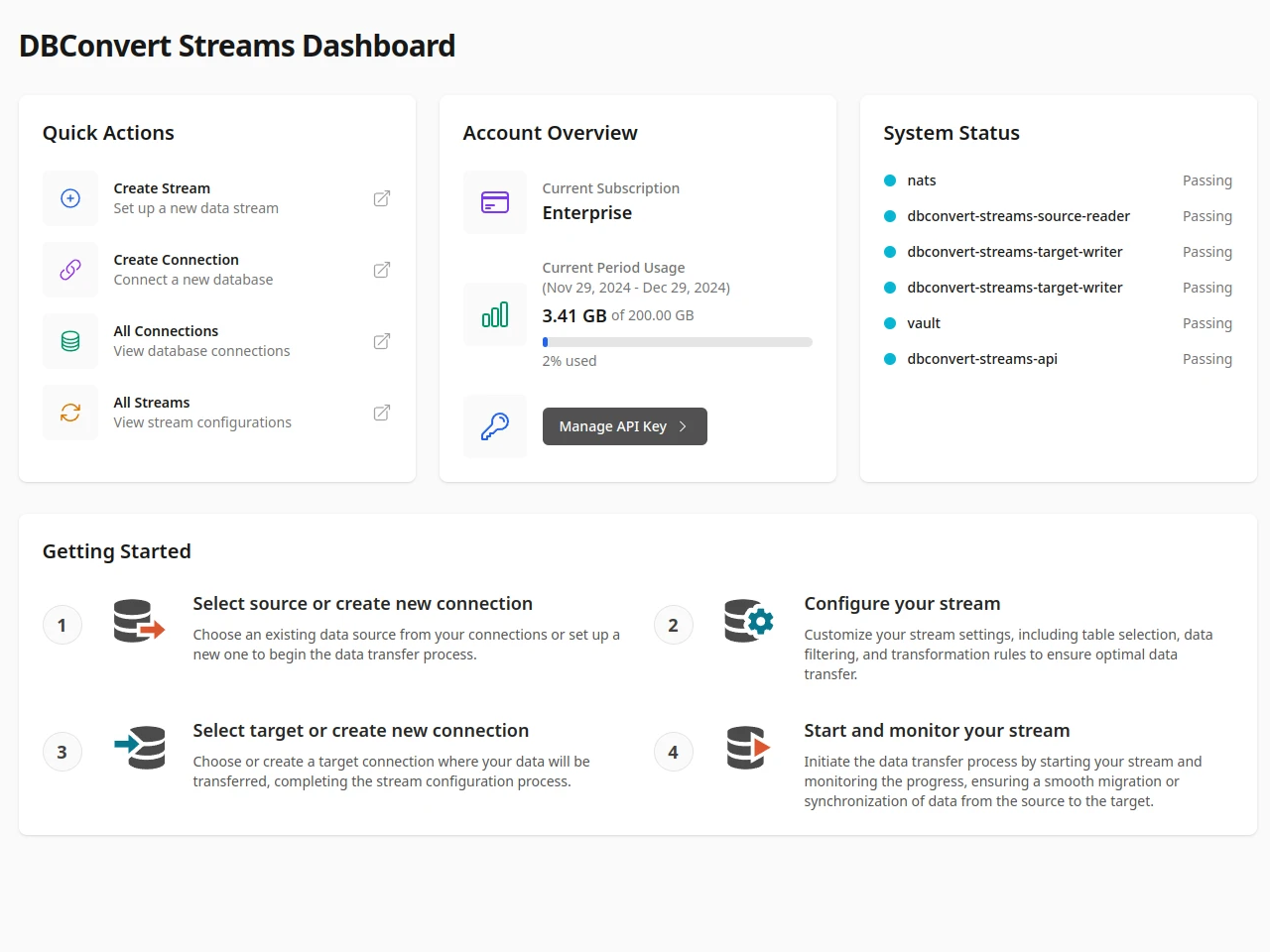
Task: Click the subscription card icon in Account Overview
Action: pos(494,201)
